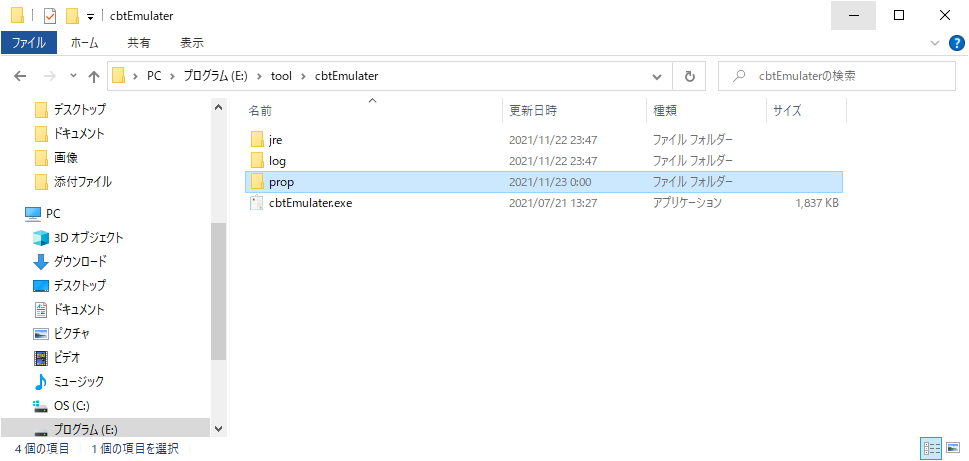Click the navigation pane scroll down arrow

tap(218, 428)
